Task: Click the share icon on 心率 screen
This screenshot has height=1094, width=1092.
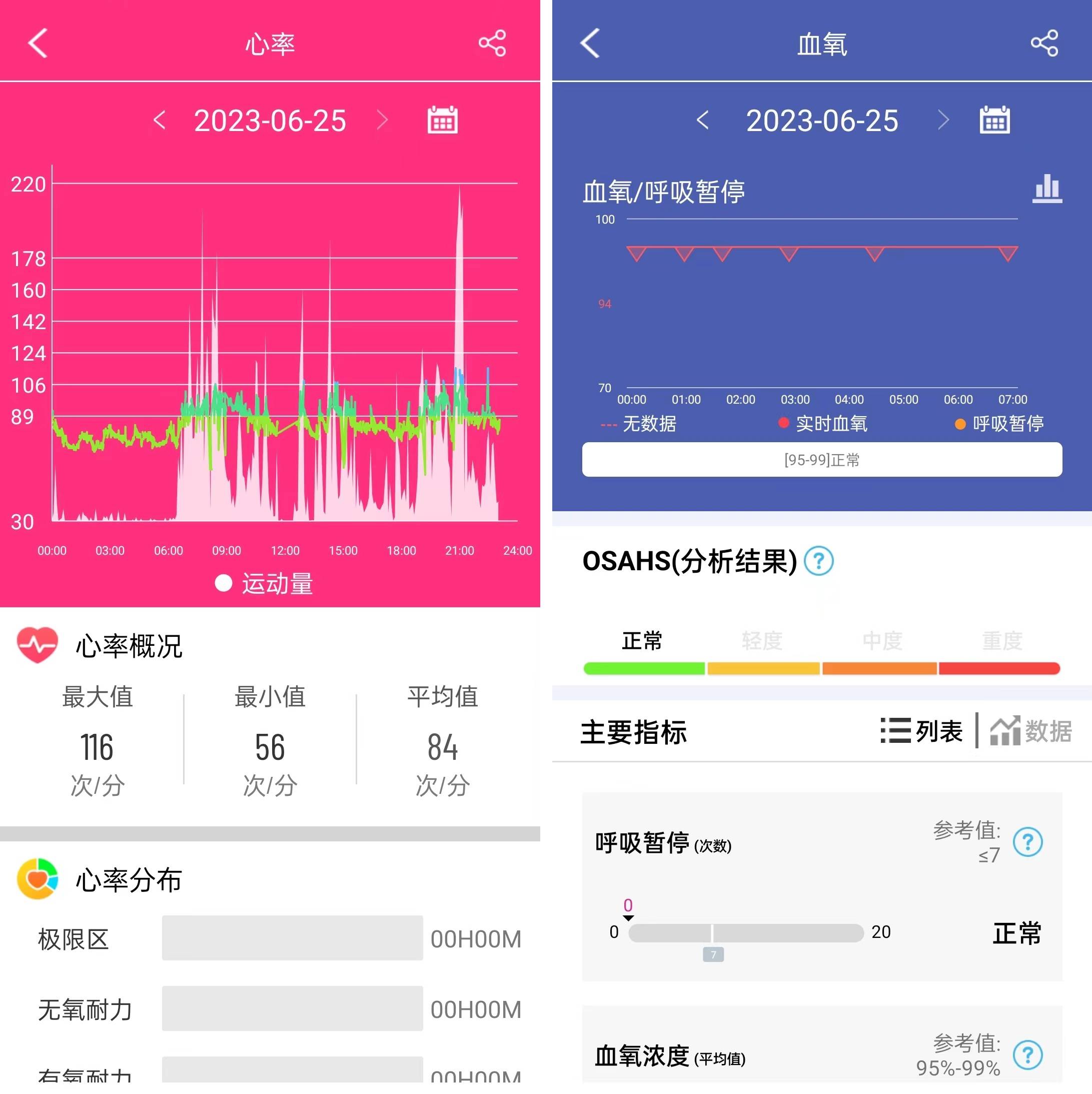Action: point(494,40)
